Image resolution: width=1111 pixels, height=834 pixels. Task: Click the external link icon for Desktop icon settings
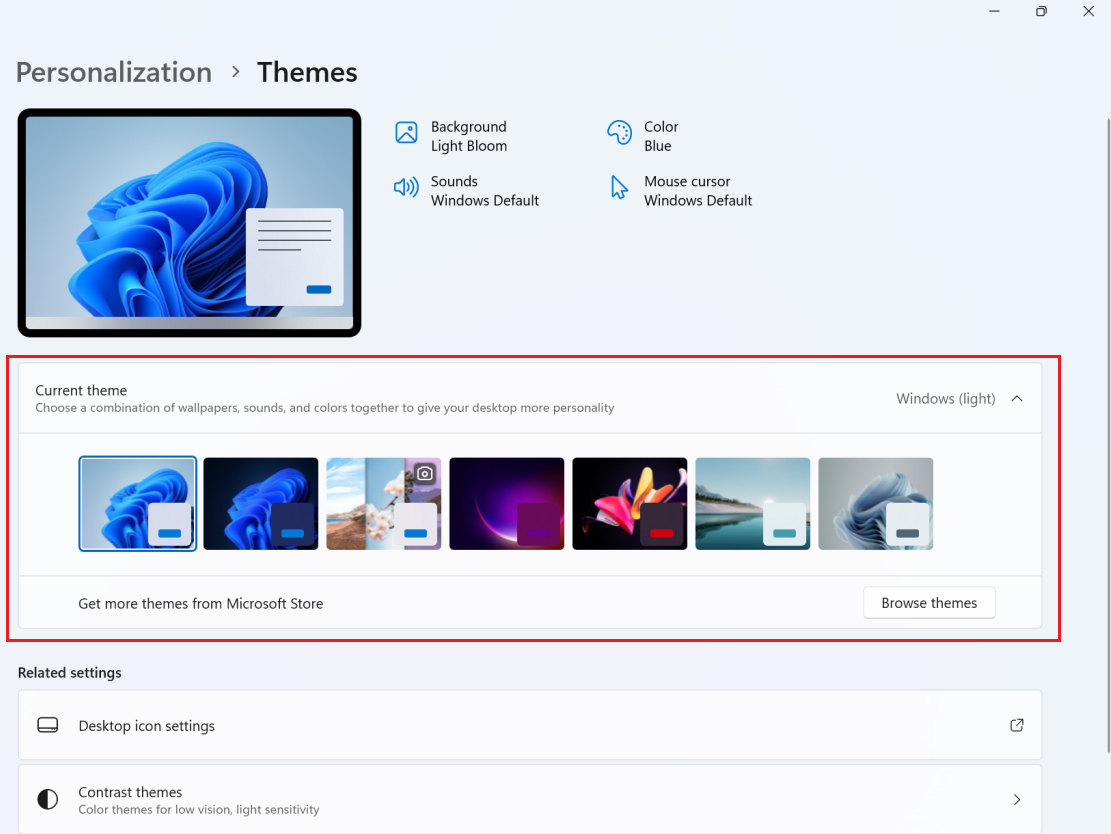(x=1016, y=725)
